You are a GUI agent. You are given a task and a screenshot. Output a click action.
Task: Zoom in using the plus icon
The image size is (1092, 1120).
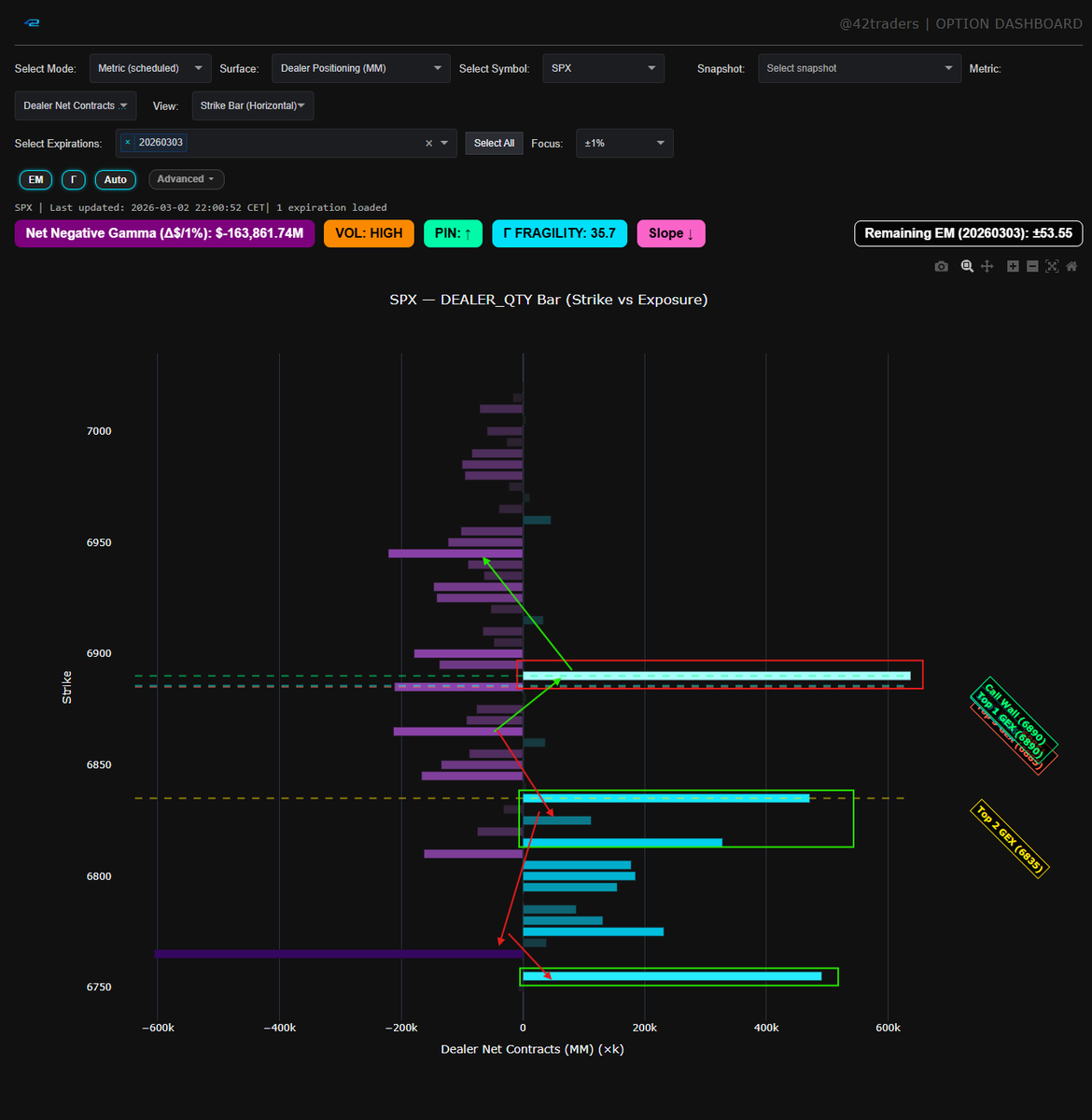tap(1013, 266)
